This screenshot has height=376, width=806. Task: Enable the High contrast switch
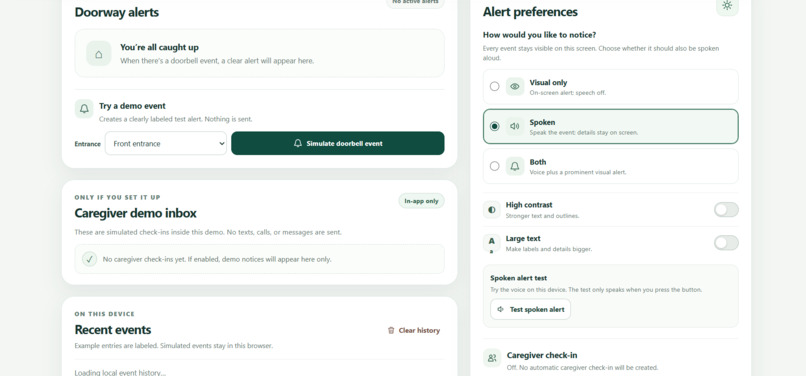coord(726,209)
